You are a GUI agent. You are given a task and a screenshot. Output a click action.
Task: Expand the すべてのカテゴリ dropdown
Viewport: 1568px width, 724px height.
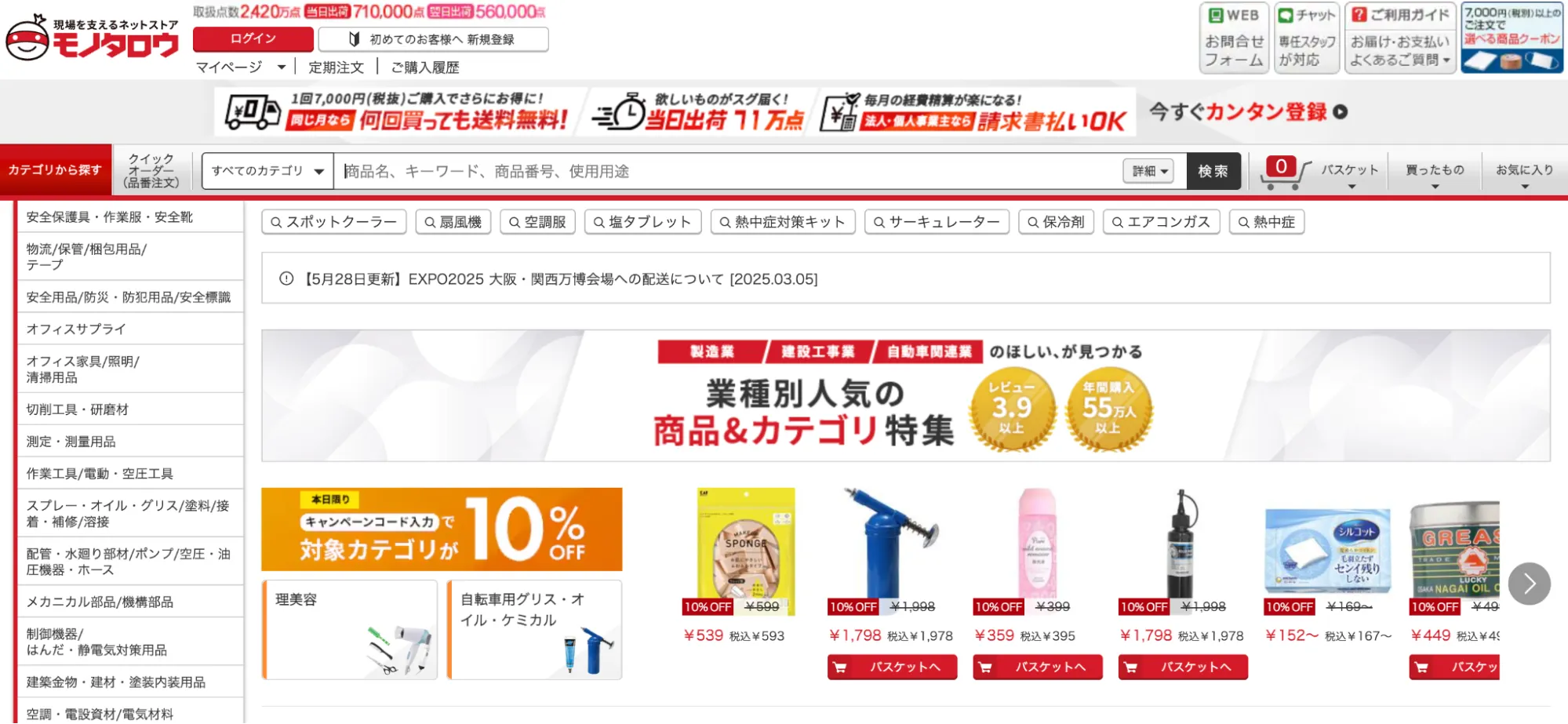267,171
